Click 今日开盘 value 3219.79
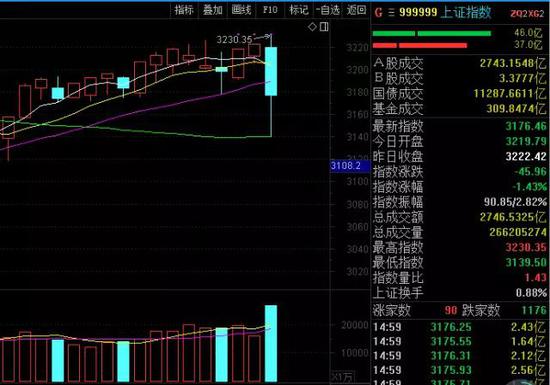 [x=526, y=141]
